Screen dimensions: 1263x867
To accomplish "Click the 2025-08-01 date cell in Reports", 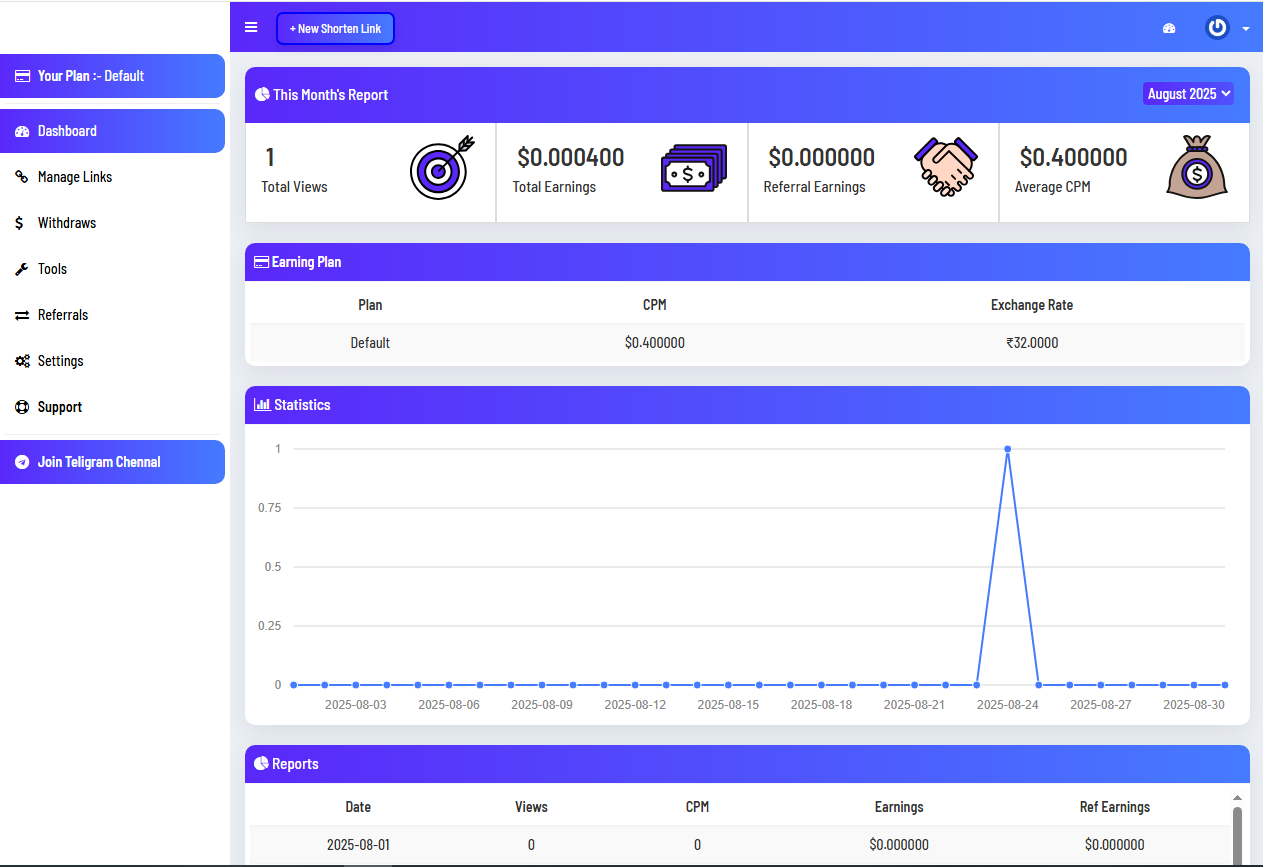I will point(358,845).
